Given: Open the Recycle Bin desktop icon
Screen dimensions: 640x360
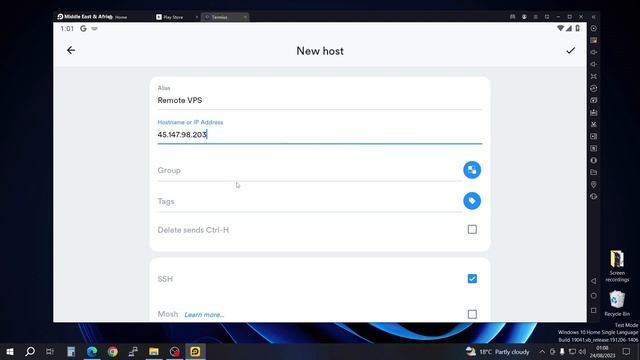Looking at the screenshot, I should tap(617, 303).
